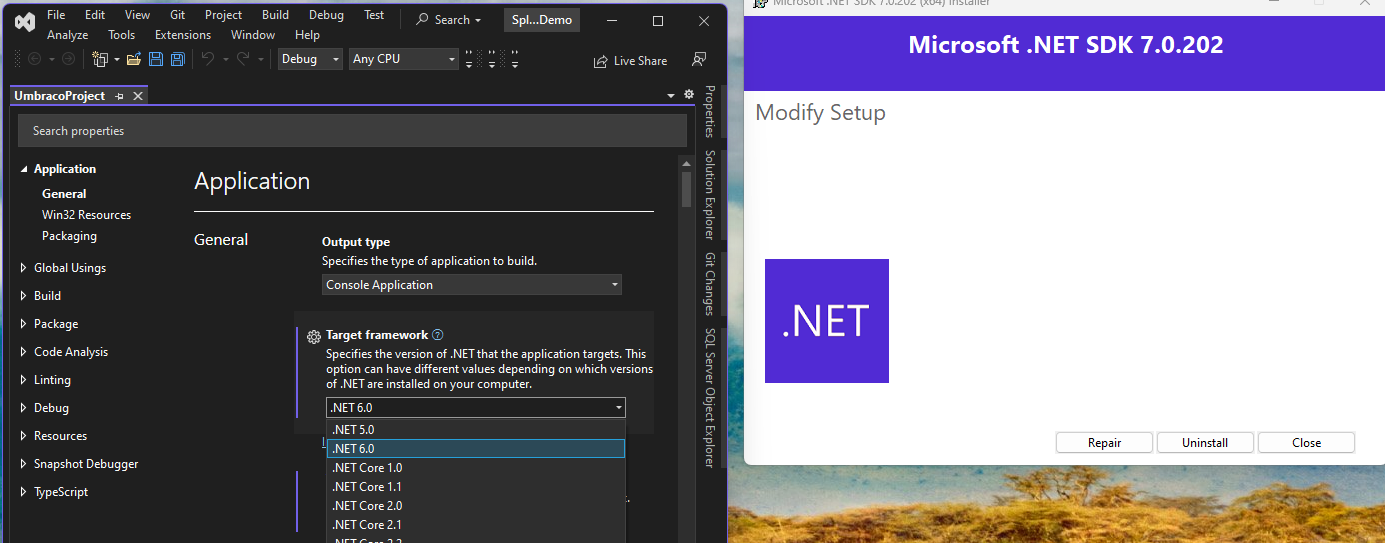Click the New Project toolbar icon
The height and width of the screenshot is (543, 1385).
pyautogui.click(x=99, y=59)
